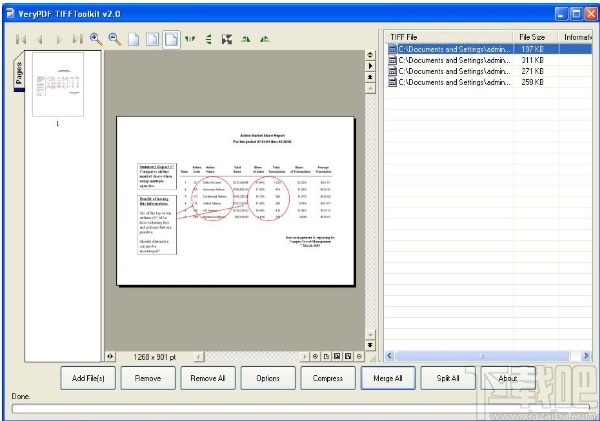Toggle the highlighted third page-fit icon
The height and width of the screenshot is (421, 600).
[x=171, y=39]
